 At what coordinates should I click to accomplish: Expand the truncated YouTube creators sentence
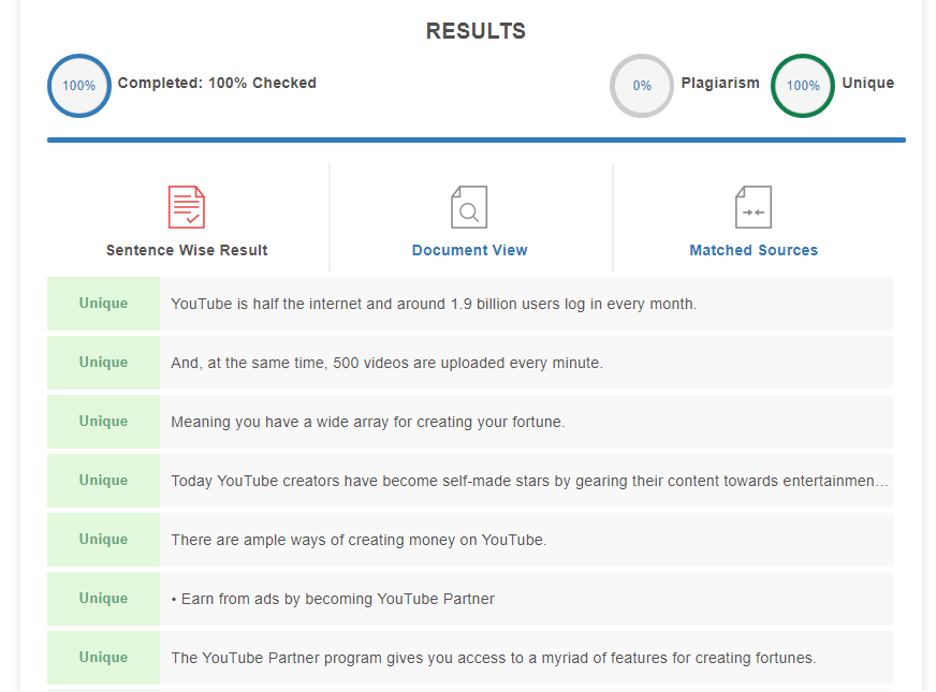[529, 481]
